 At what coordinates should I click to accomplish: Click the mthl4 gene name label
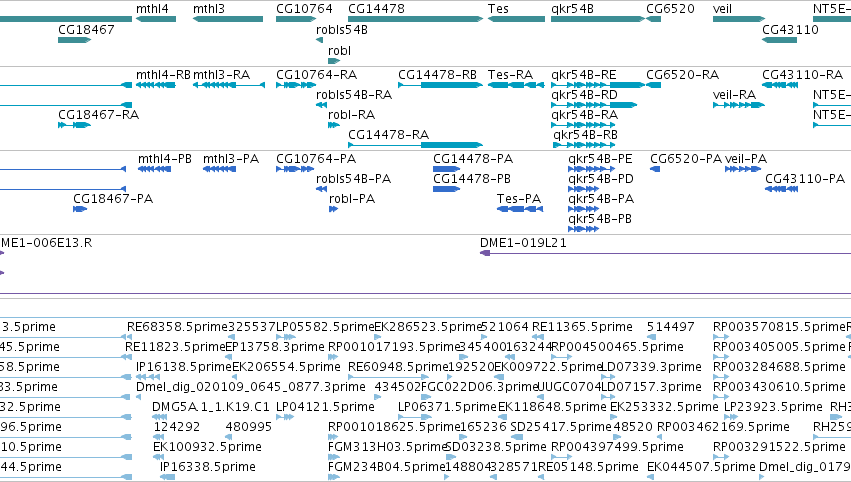[152, 9]
